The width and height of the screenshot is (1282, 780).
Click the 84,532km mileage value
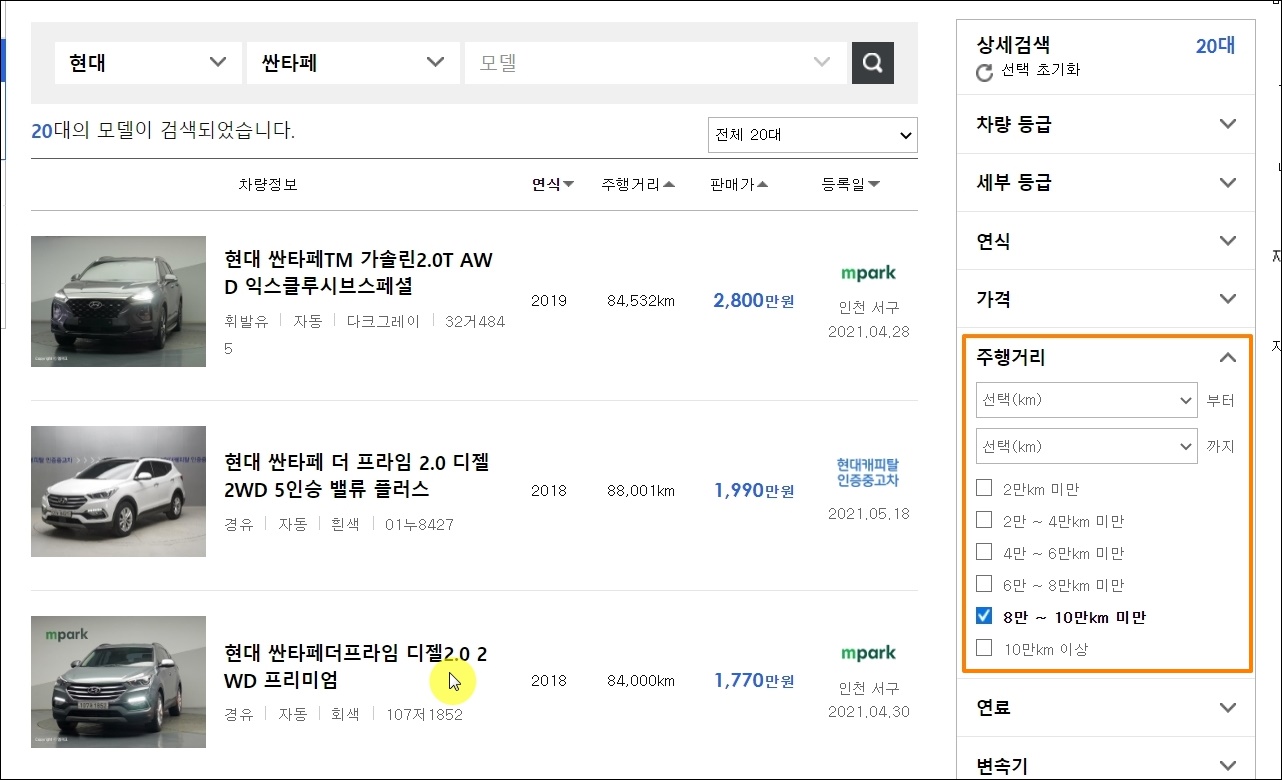[641, 300]
